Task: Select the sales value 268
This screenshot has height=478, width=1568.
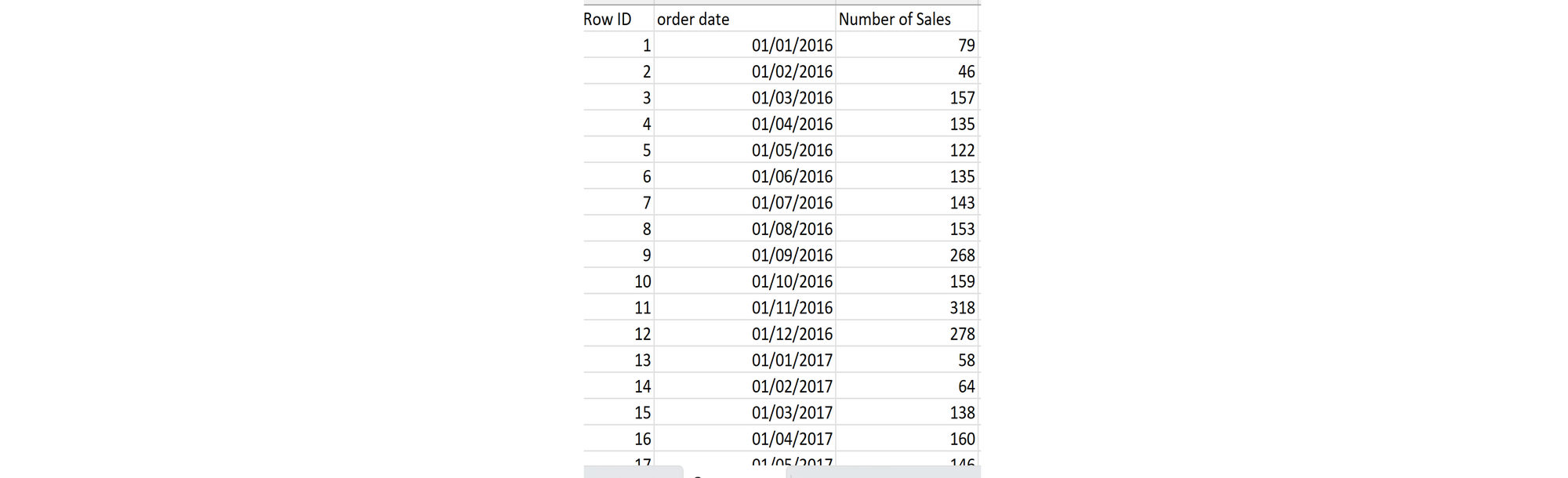Action: (962, 255)
